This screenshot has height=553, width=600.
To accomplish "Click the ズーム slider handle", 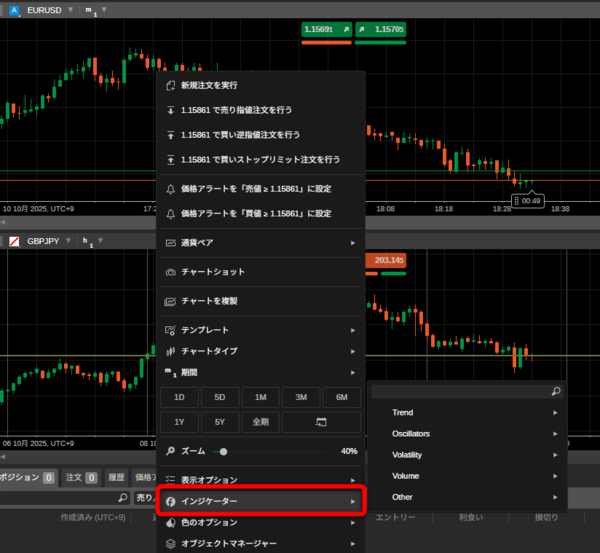I will (x=223, y=451).
